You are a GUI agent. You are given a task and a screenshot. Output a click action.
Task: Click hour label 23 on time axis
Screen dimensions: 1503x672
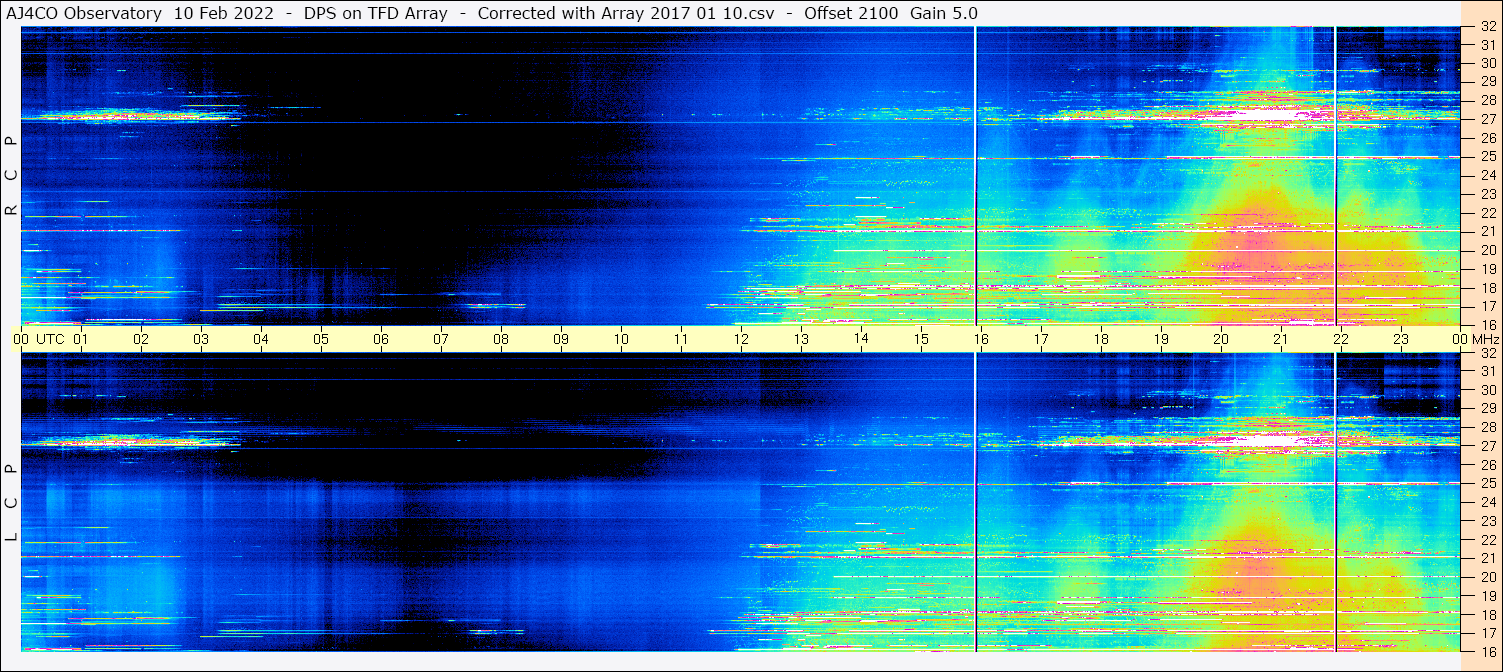point(1401,339)
